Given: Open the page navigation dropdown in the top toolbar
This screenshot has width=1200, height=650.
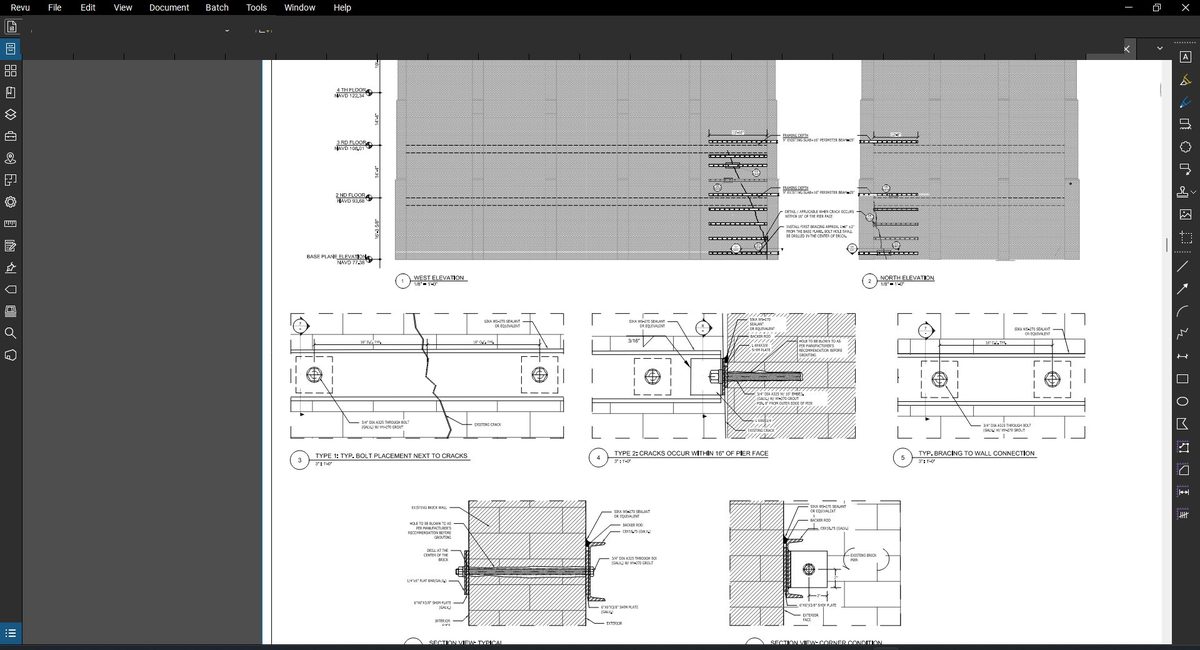Looking at the screenshot, I should point(225,31).
